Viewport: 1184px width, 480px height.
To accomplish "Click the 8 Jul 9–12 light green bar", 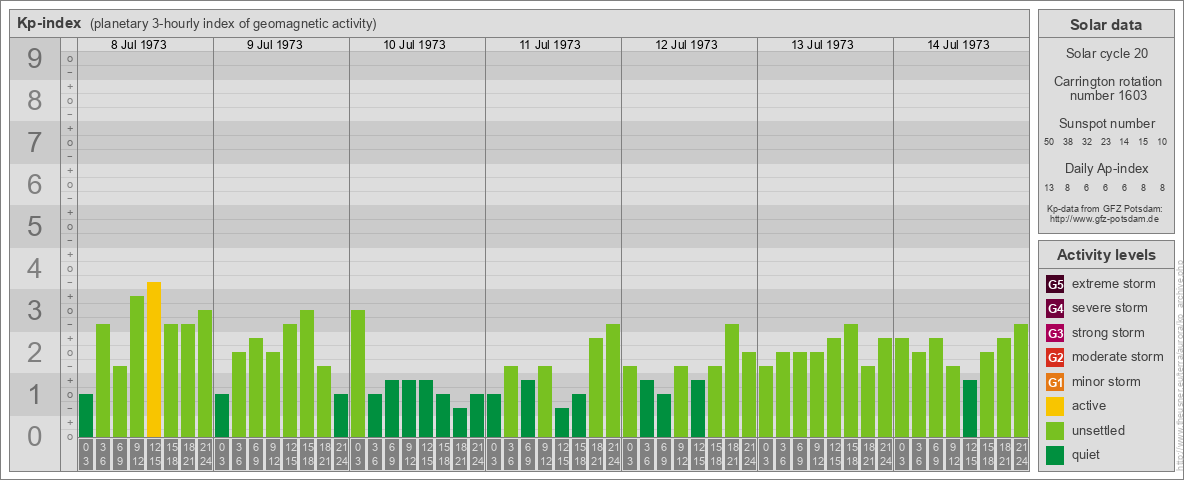I will coord(137,366).
